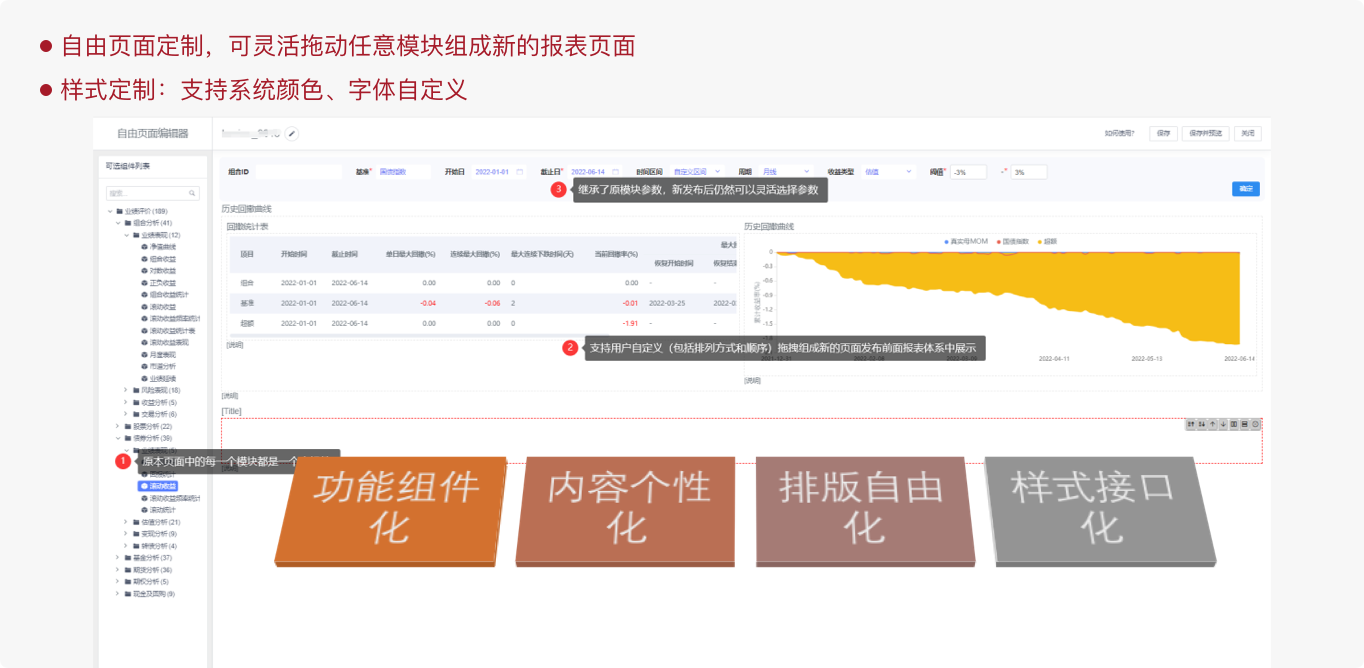This screenshot has width=1364, height=668.
Task: Click the up arrow in module toolbar
Action: (1212, 424)
